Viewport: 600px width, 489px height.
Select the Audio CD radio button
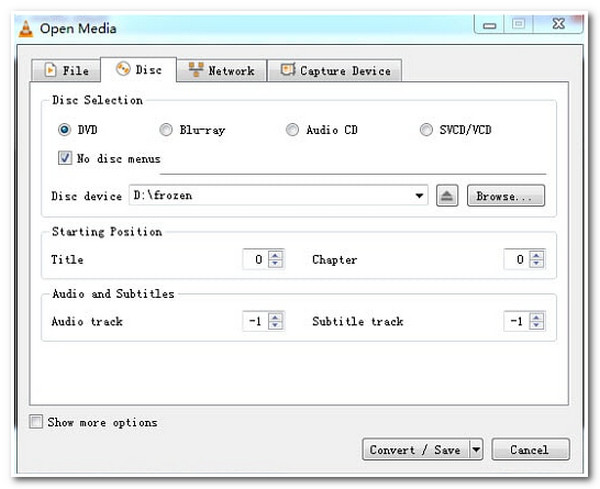click(292, 130)
